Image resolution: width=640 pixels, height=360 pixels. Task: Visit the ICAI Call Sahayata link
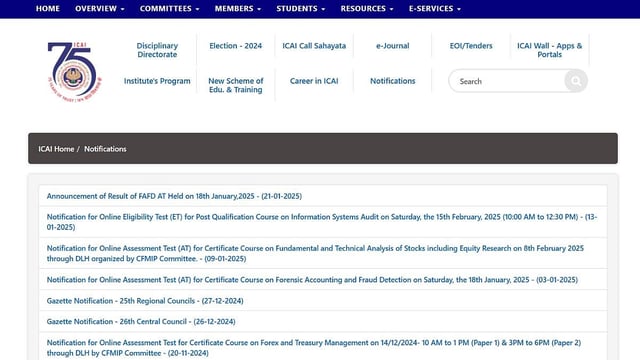tap(314, 46)
